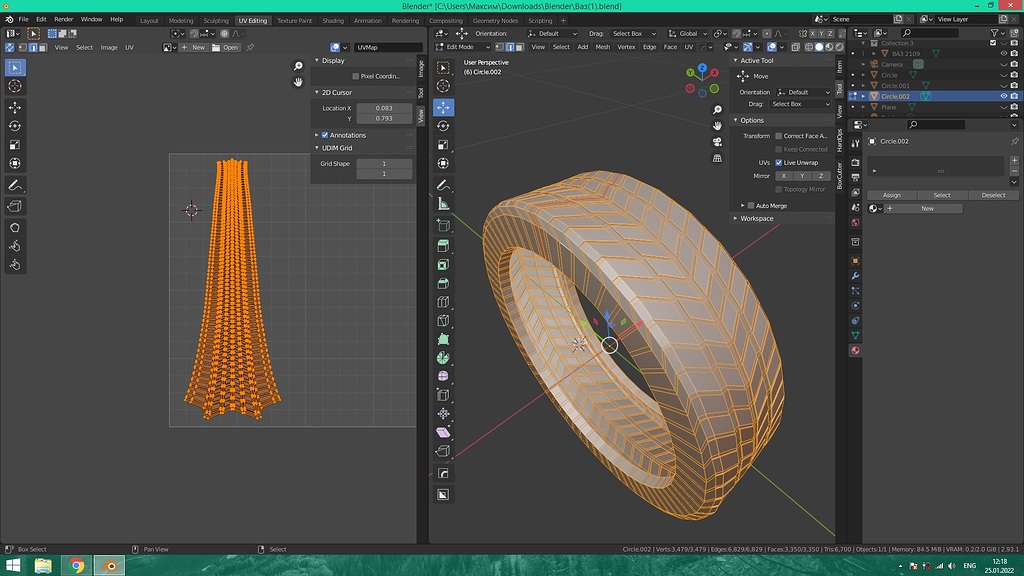Screen dimensions: 1024x576
Task: Select the Knife tool
Action: click(443, 321)
